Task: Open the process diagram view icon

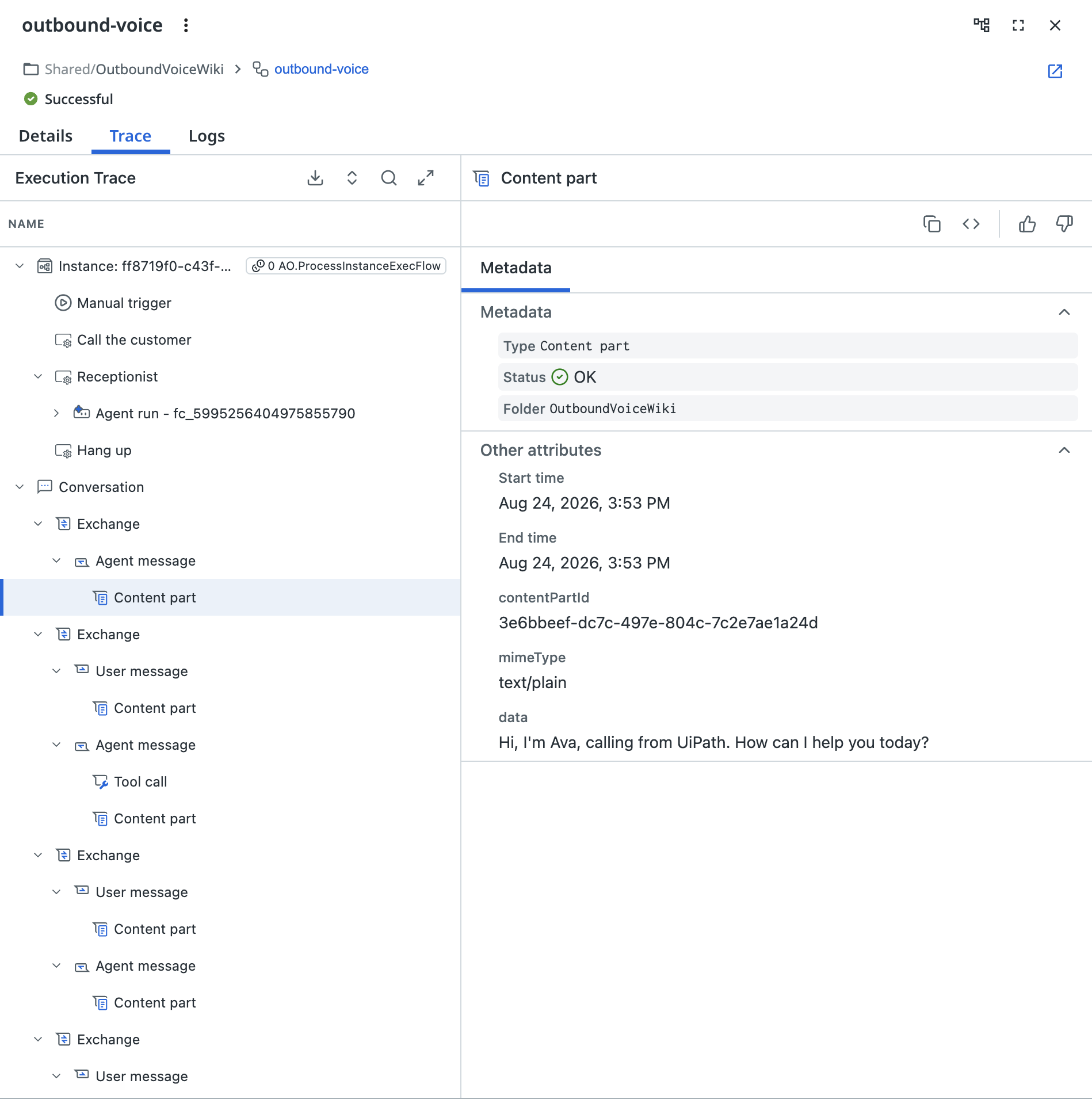Action: pos(982,25)
